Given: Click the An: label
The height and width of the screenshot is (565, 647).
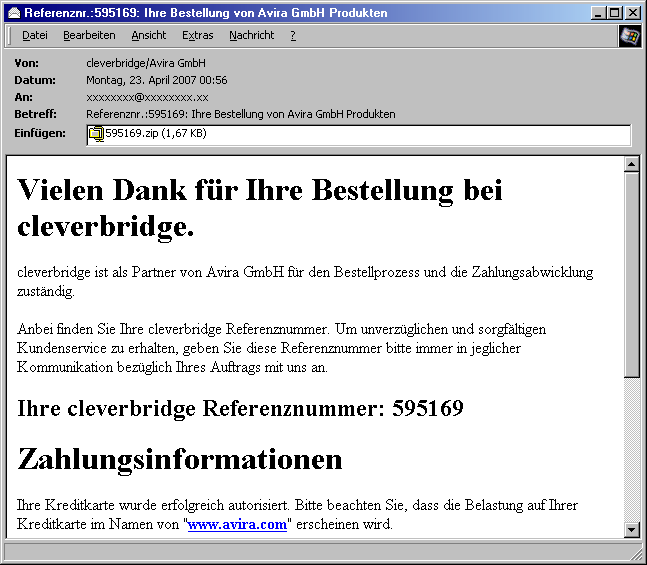Looking at the screenshot, I should 23,97.
